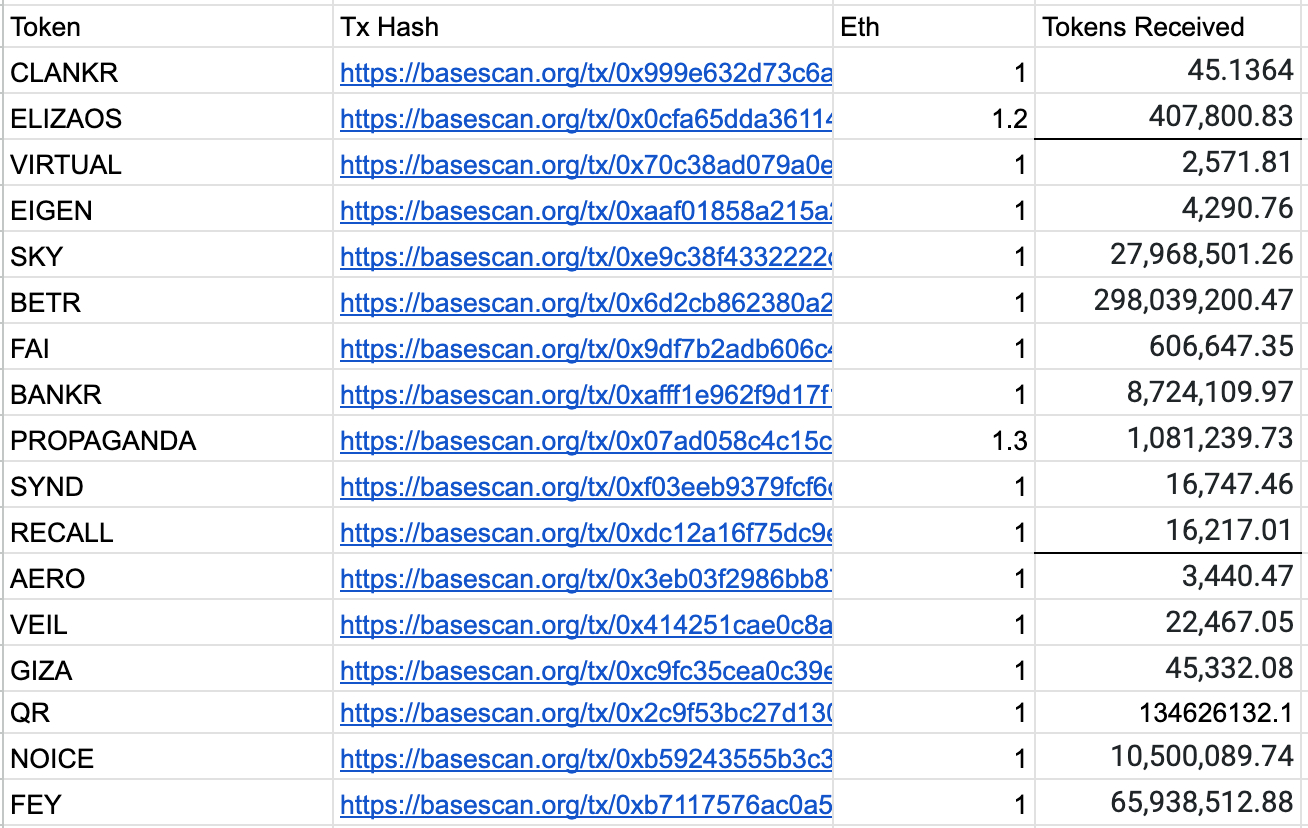This screenshot has height=828, width=1308.
Task: Follow the VIRTUAL basescan tx link
Action: tap(586, 165)
